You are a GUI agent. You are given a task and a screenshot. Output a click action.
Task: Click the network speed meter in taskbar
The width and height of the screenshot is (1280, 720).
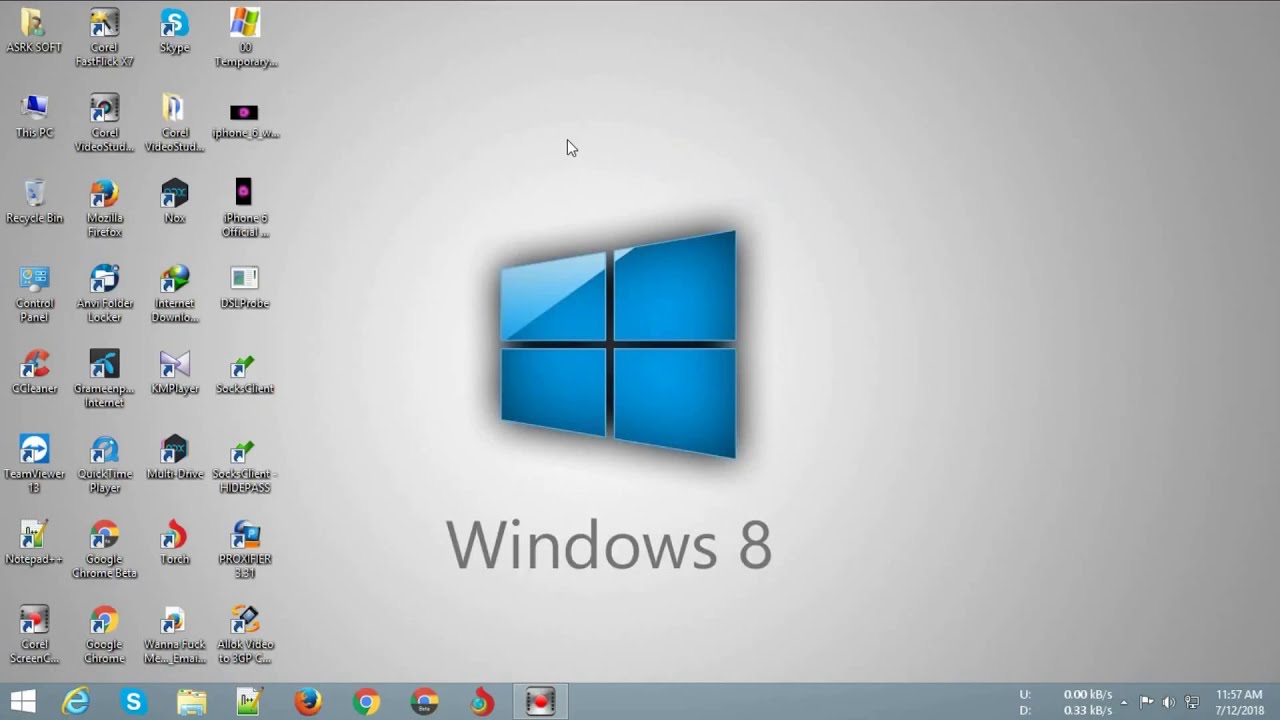tap(1066, 702)
